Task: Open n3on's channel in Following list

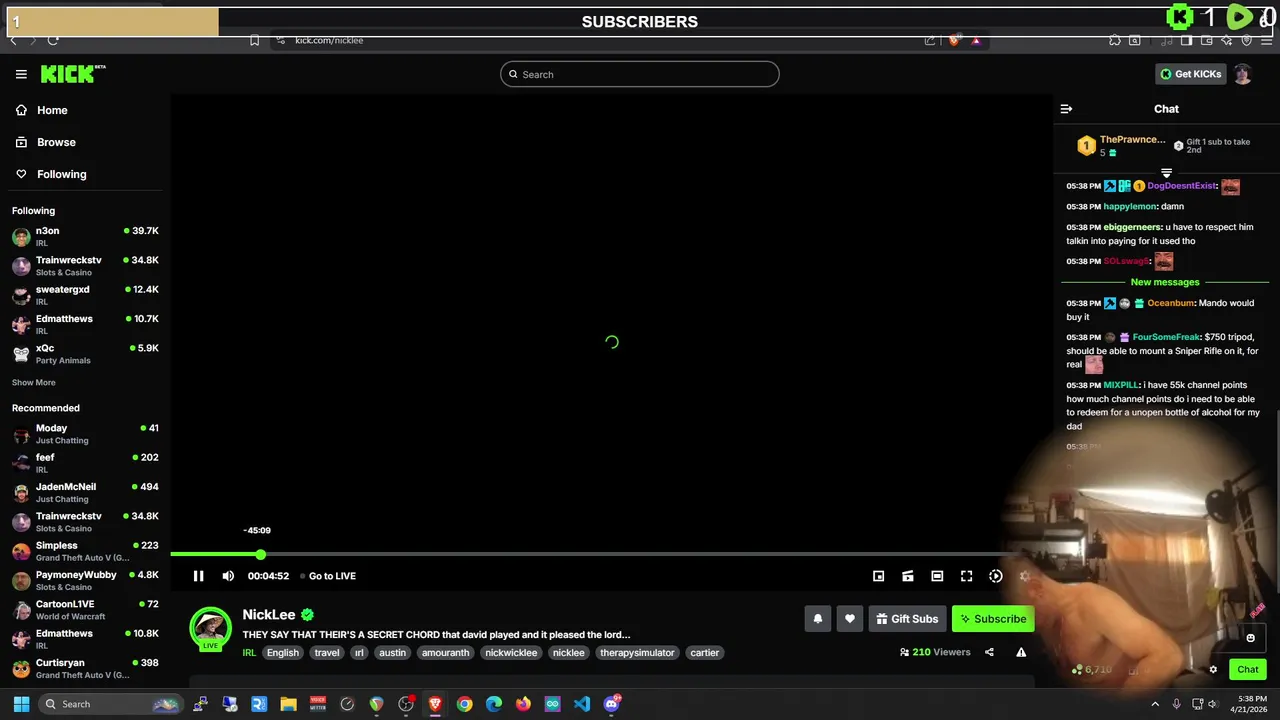Action: coord(85,236)
